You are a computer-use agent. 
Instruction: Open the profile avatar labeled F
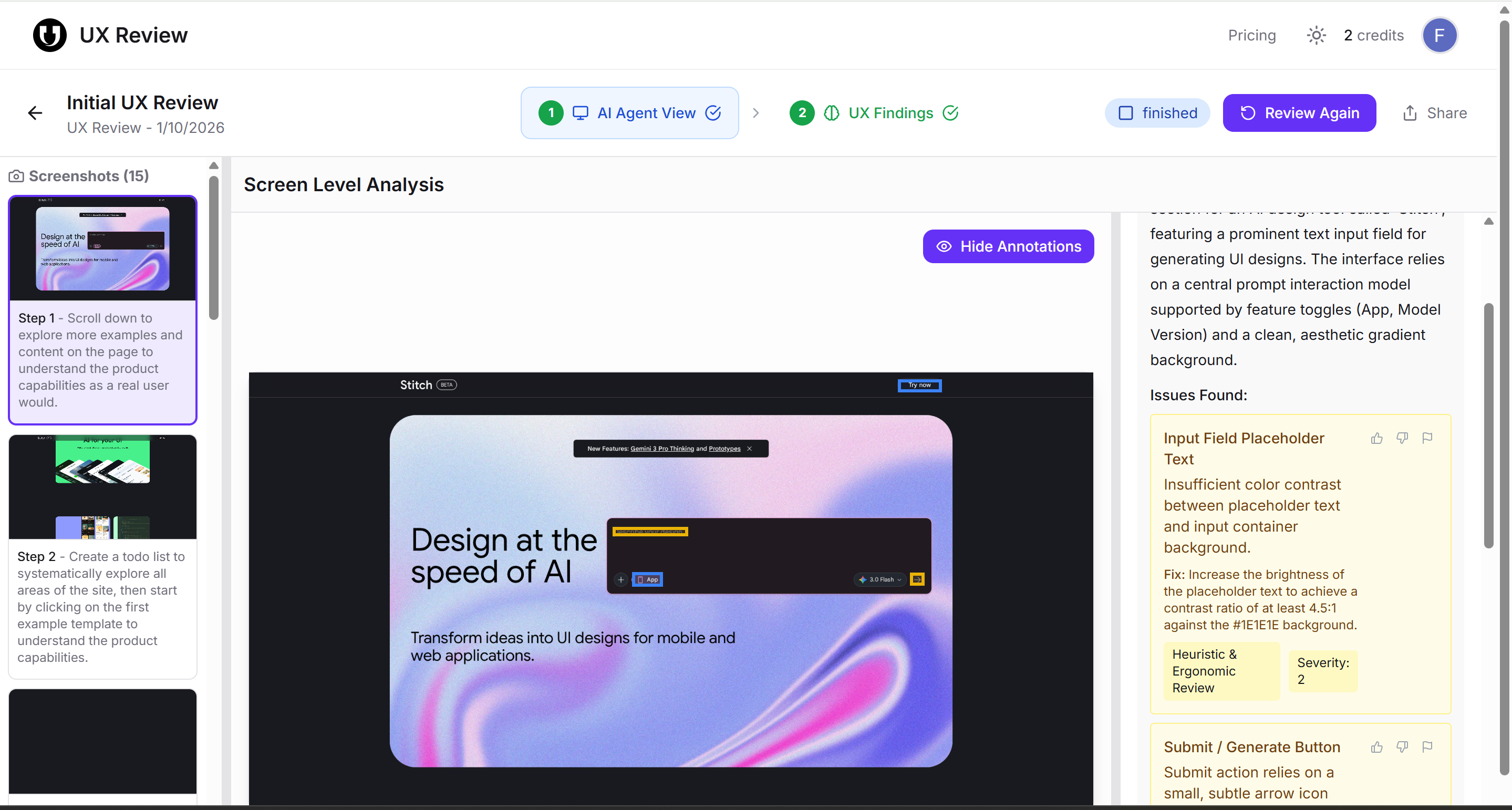click(1440, 35)
